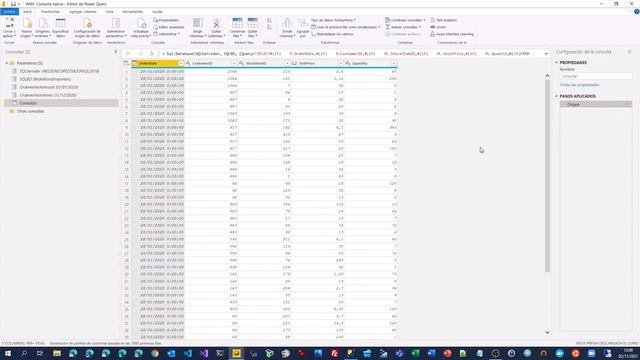The width and height of the screenshot is (640, 360).
Task: Click the Nombre input field
Action: (596, 76)
